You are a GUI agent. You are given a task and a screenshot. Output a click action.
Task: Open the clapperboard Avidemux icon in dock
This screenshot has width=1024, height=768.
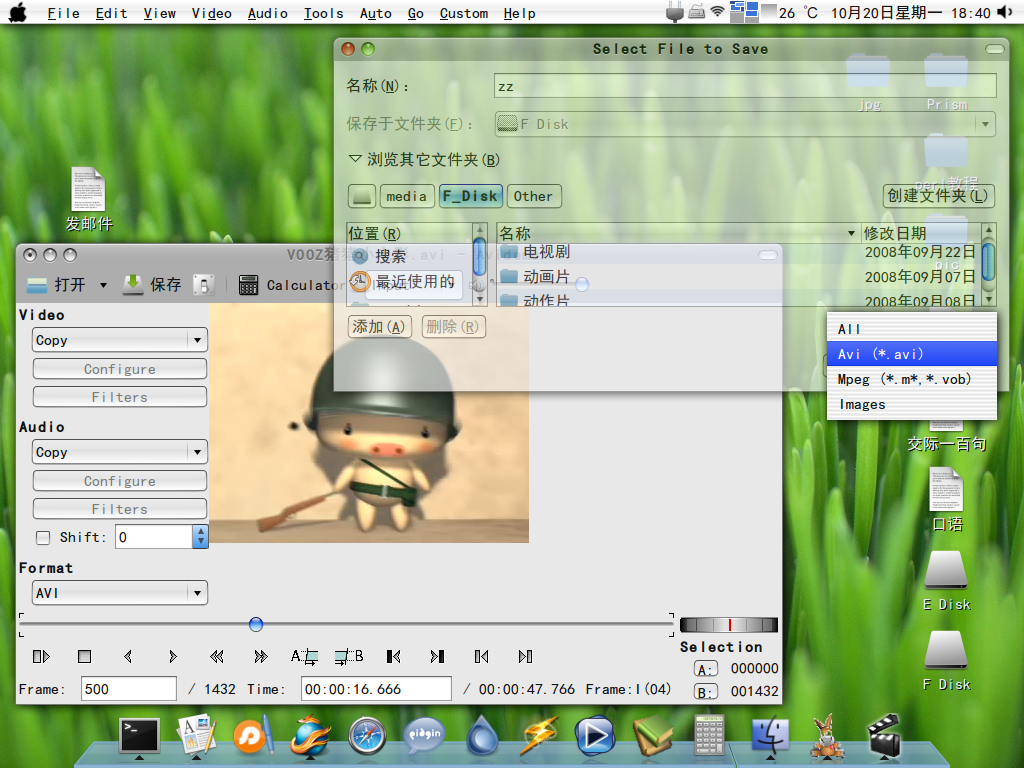884,736
